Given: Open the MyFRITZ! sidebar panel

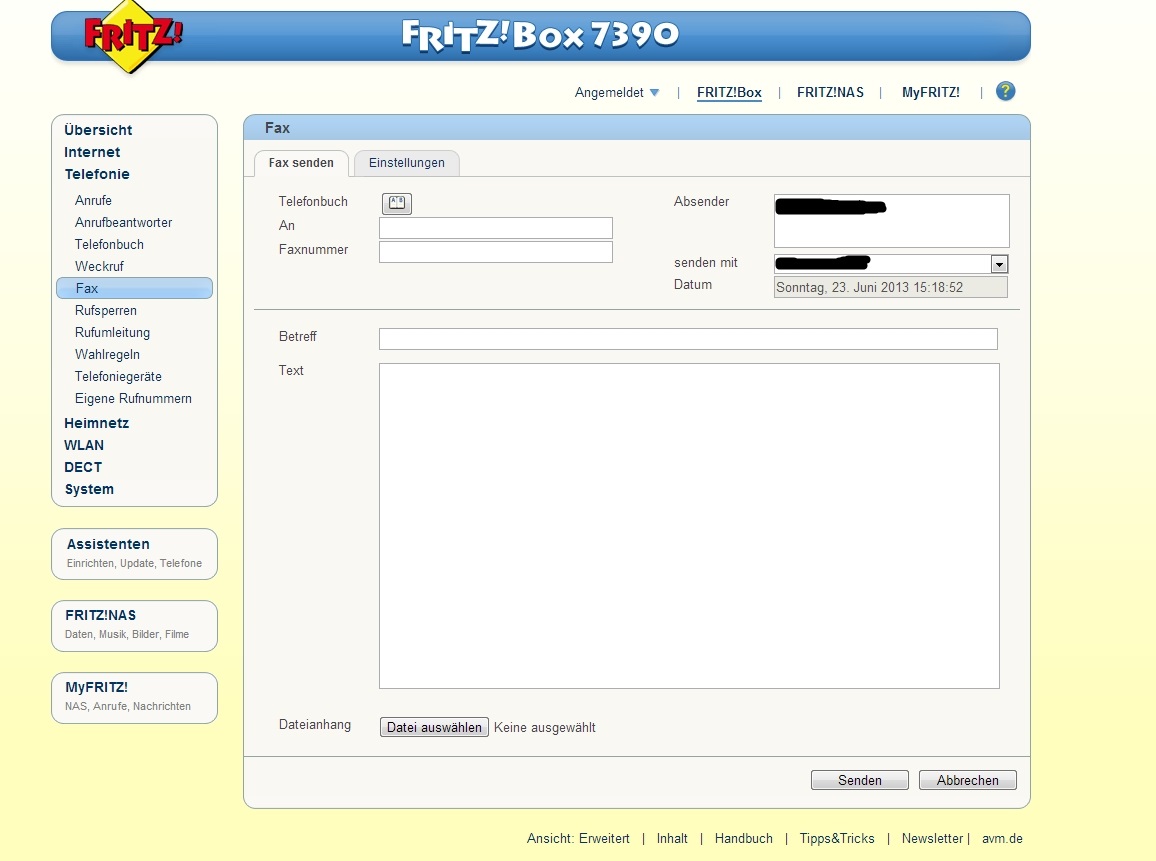Looking at the screenshot, I should point(134,698).
